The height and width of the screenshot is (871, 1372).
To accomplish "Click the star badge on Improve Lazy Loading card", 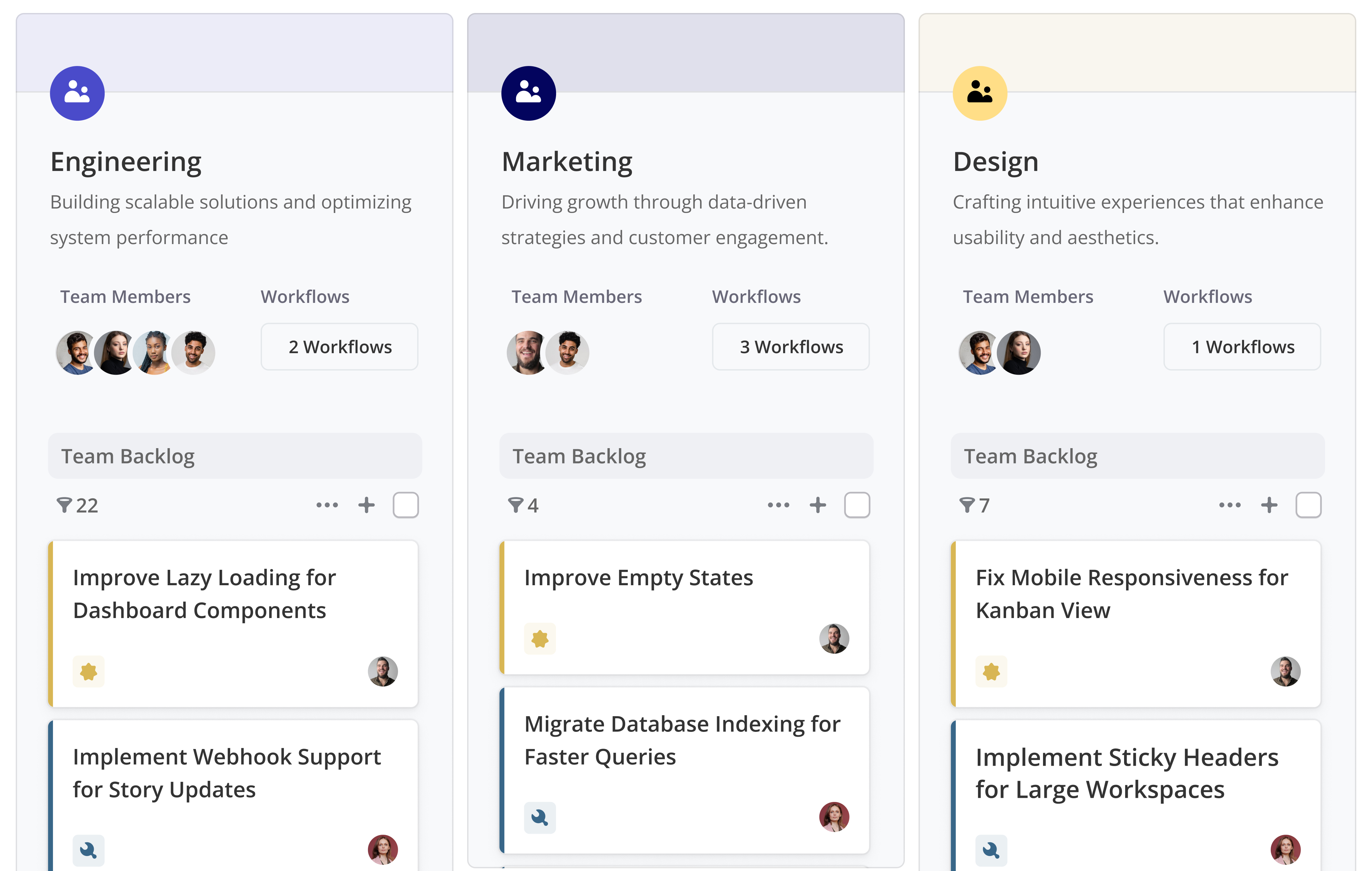I will [x=88, y=672].
